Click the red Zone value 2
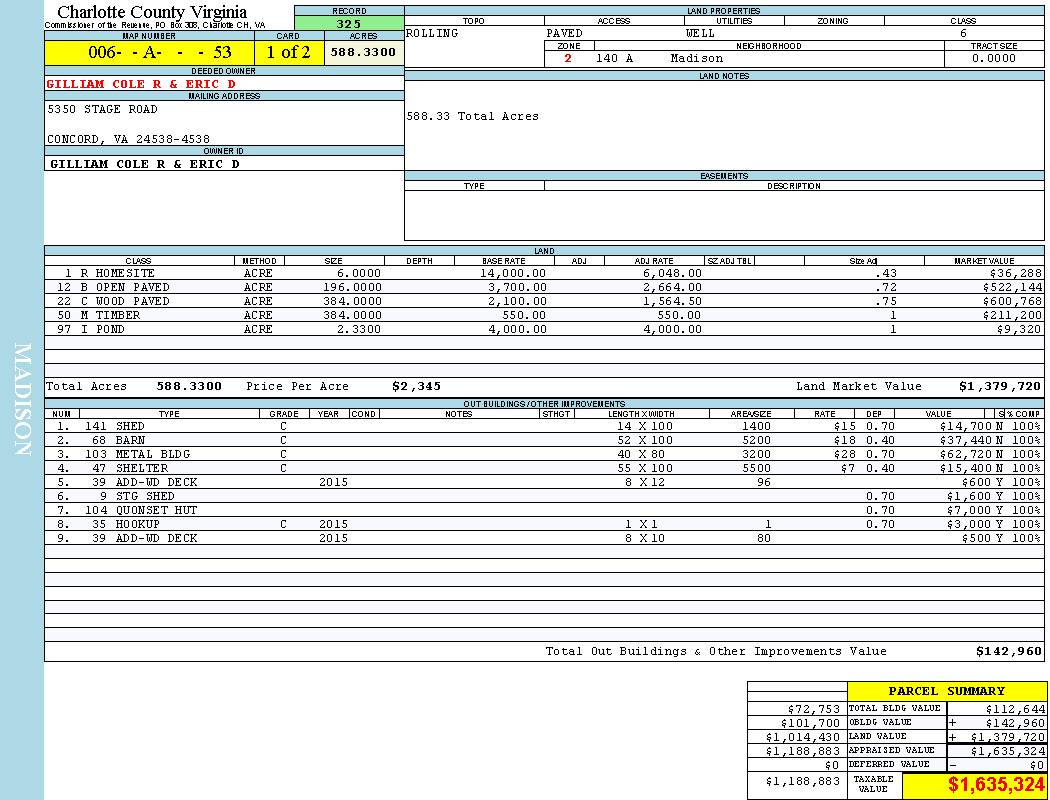1050x800 pixels. (568, 58)
